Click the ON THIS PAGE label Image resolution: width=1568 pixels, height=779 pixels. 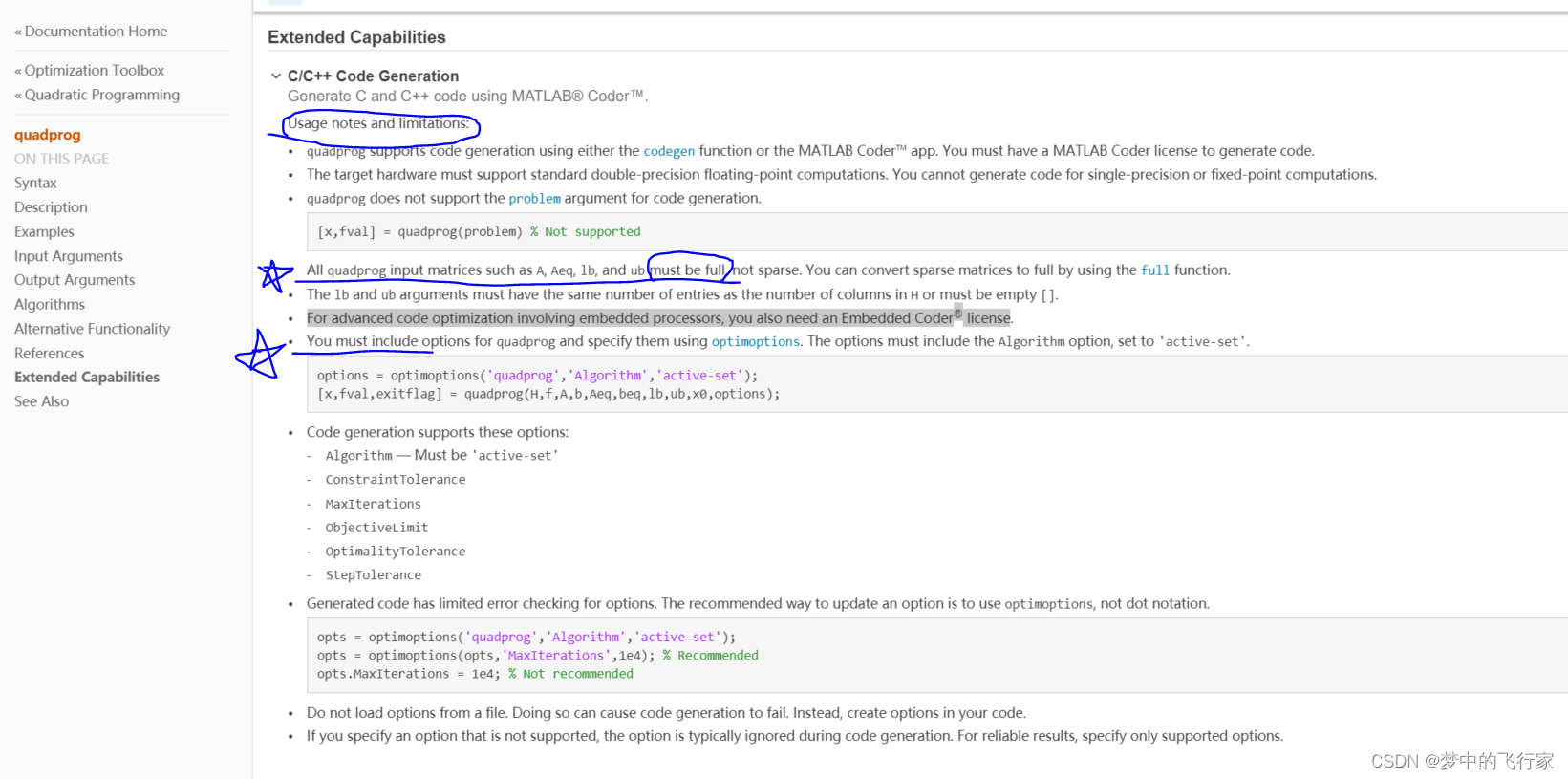tap(61, 159)
